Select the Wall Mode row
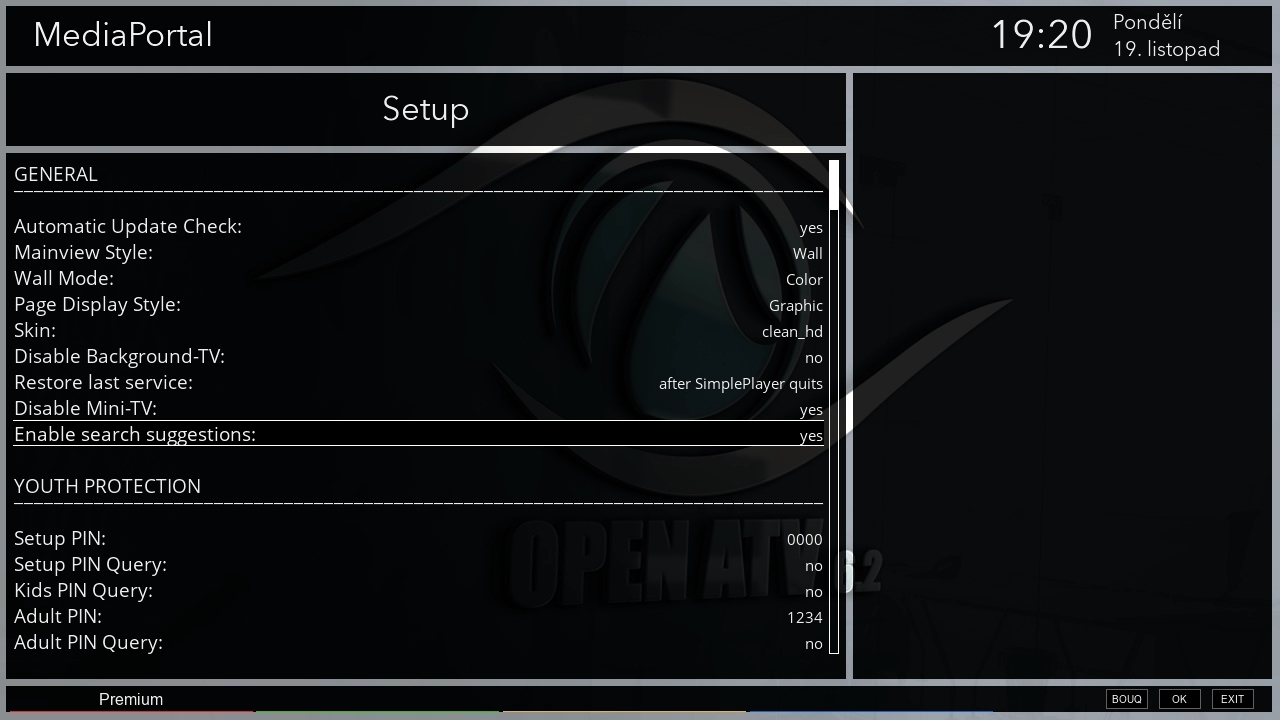Image resolution: width=1280 pixels, height=720 pixels. click(x=418, y=279)
